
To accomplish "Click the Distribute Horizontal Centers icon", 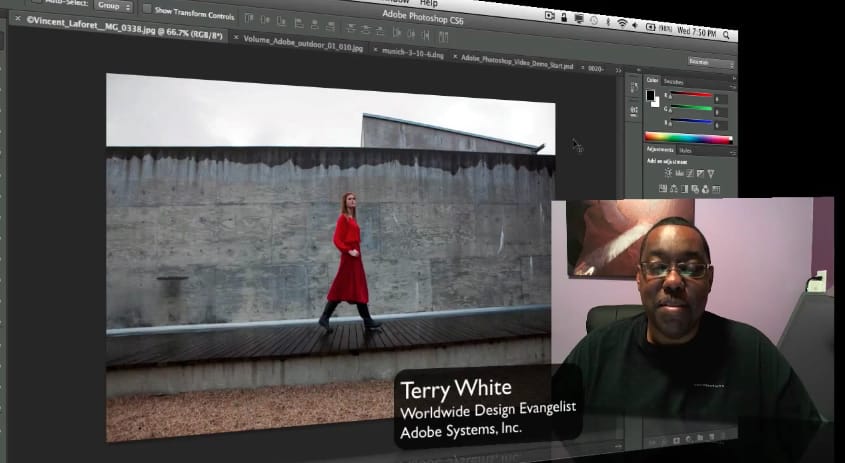I will pyautogui.click(x=411, y=33).
